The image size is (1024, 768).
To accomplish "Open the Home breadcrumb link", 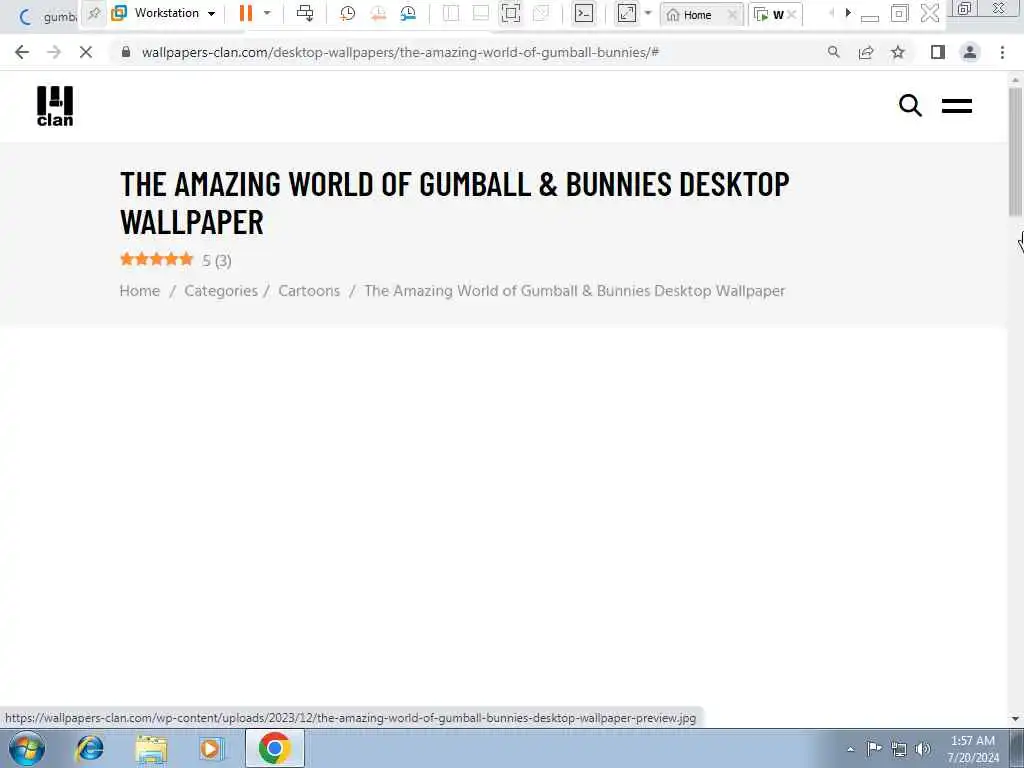I will (140, 291).
